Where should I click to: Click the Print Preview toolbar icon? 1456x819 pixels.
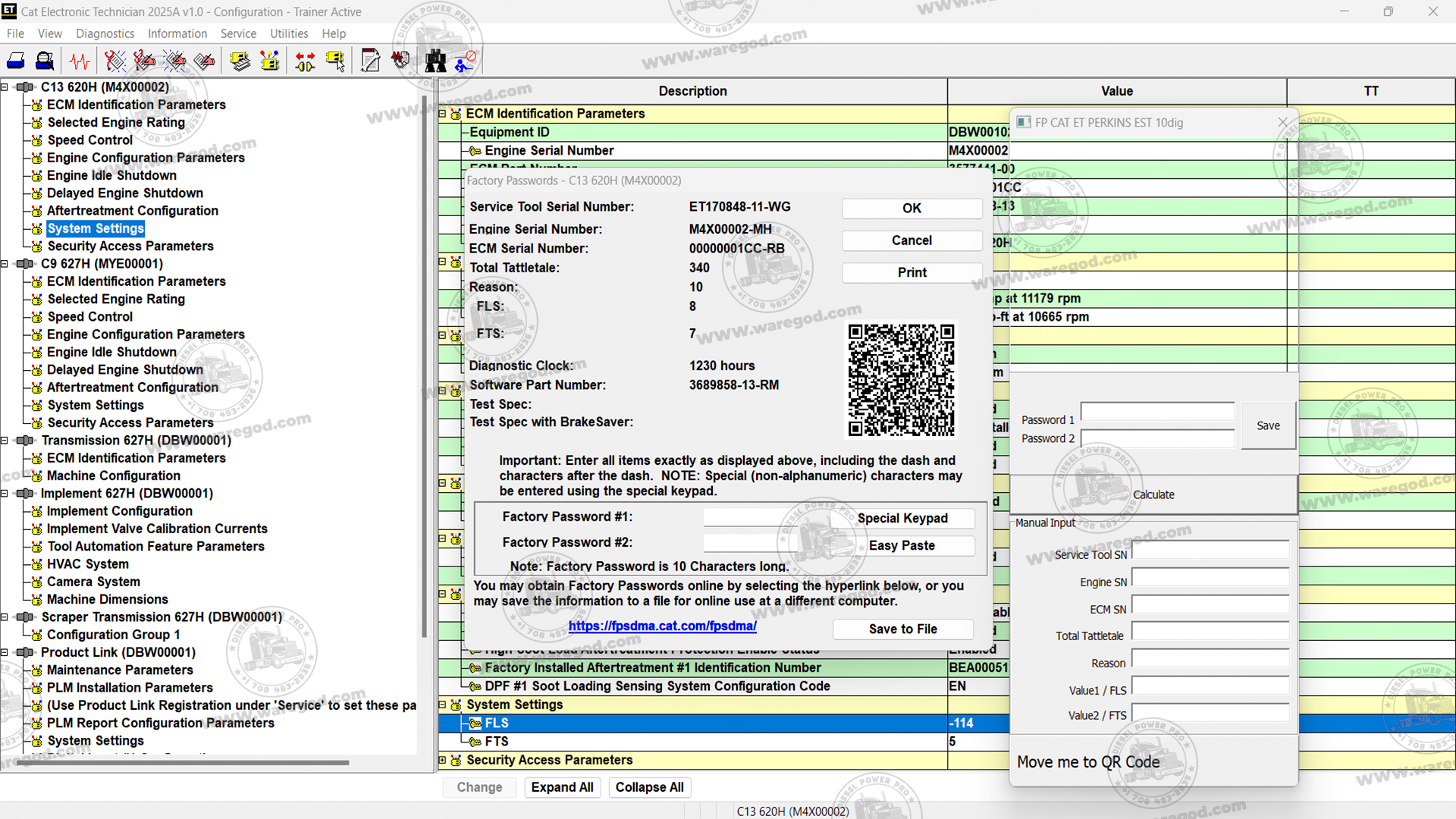45,61
